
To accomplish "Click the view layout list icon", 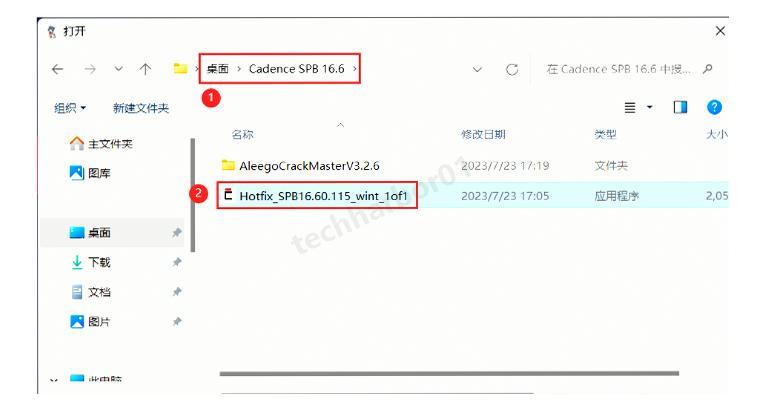I will [630, 108].
